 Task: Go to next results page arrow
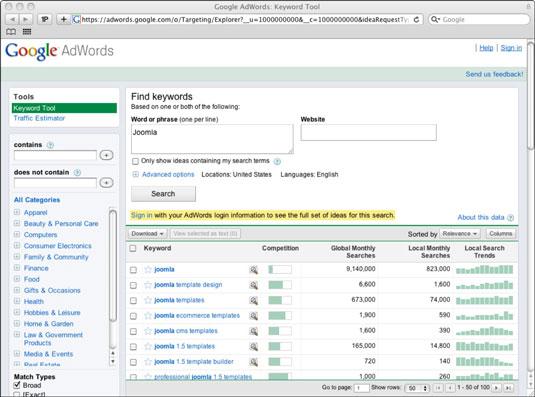pos(496,388)
